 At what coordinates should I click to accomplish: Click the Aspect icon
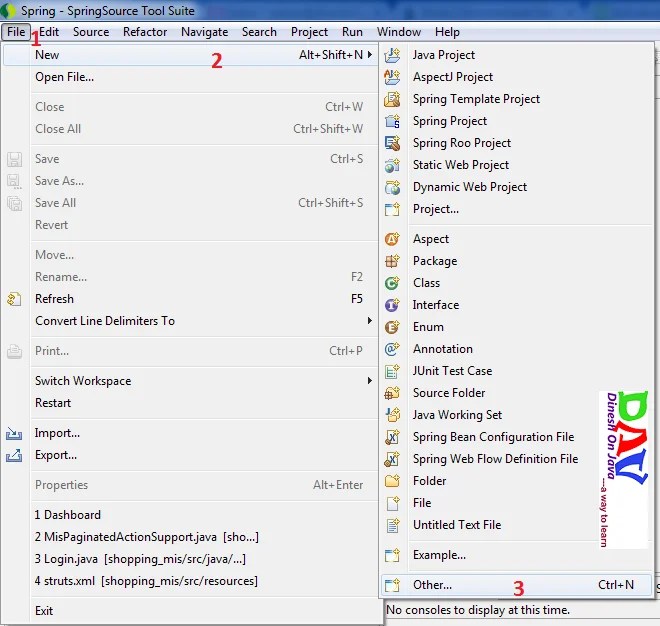click(x=392, y=239)
